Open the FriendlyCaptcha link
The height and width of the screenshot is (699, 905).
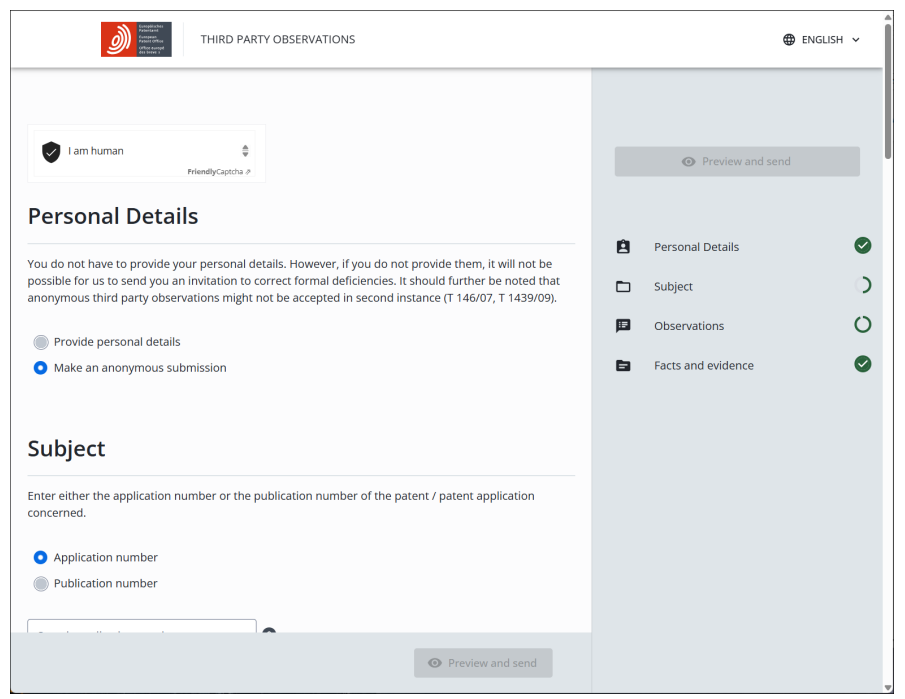218,172
